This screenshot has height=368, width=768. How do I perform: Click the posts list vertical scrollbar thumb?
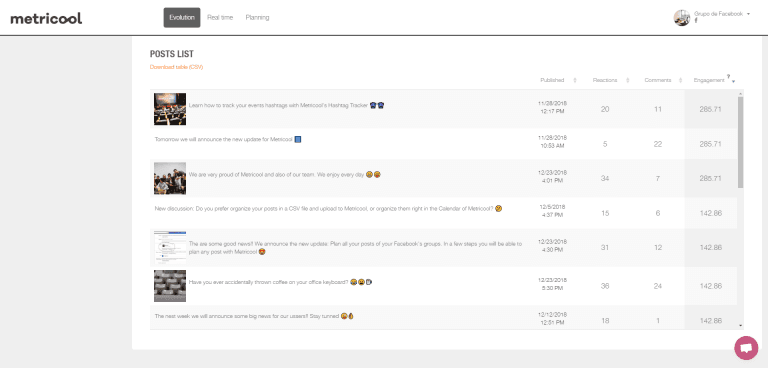pos(741,142)
